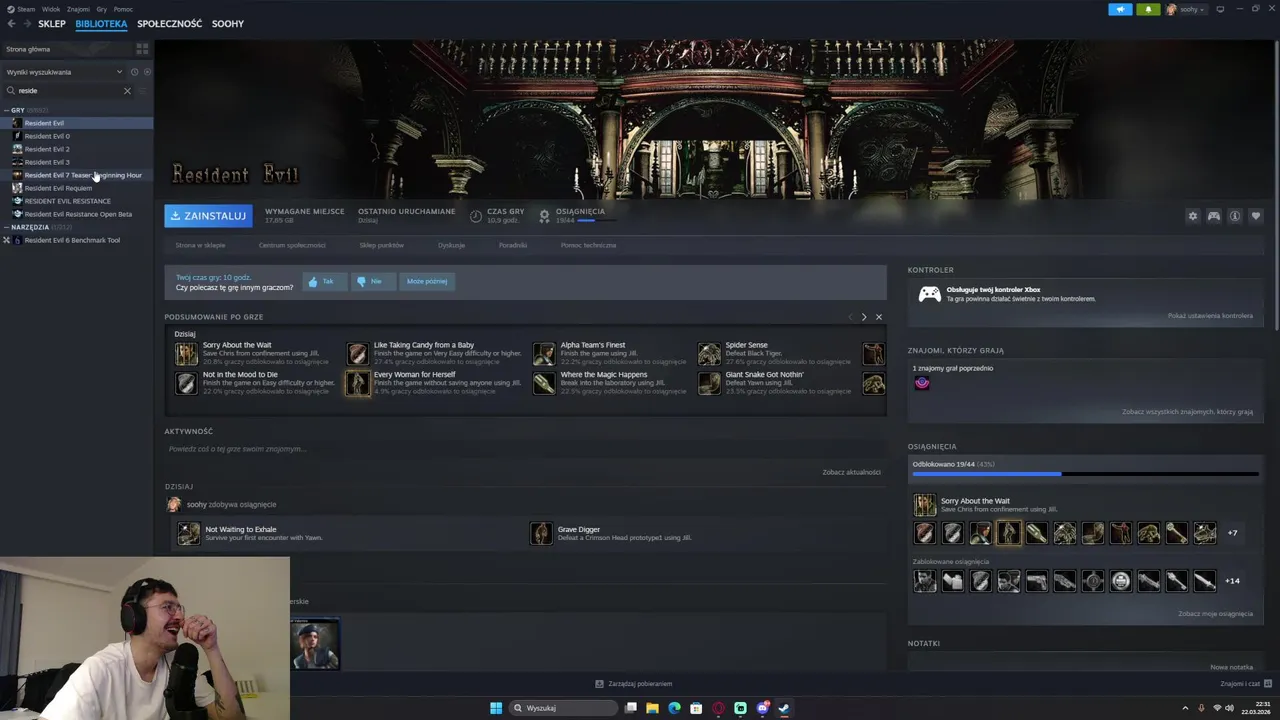The height and width of the screenshot is (720, 1280).
Task: Collapse the GRY category
Action: [7, 110]
